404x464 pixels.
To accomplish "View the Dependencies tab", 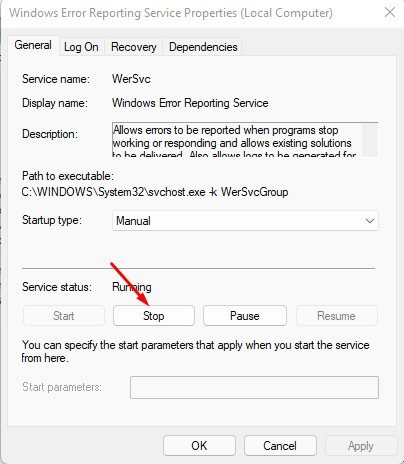I will point(203,47).
